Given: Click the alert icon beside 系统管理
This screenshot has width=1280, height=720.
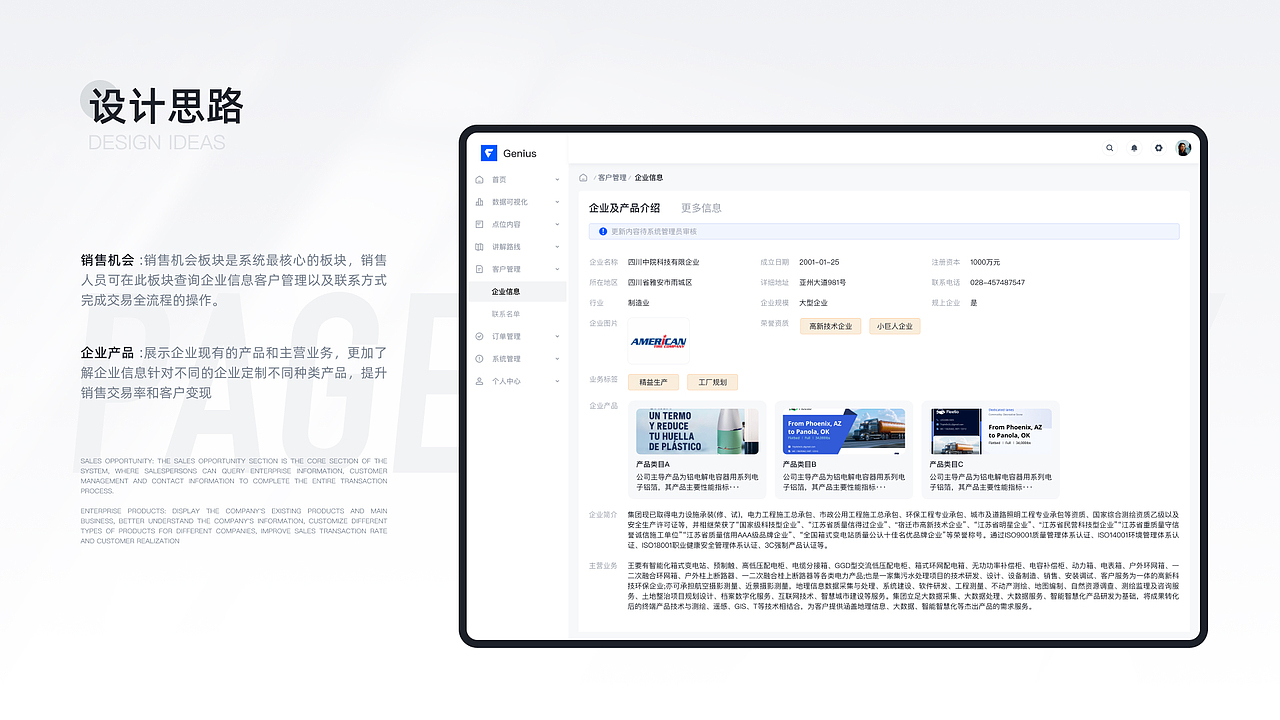Looking at the screenshot, I should click(479, 359).
